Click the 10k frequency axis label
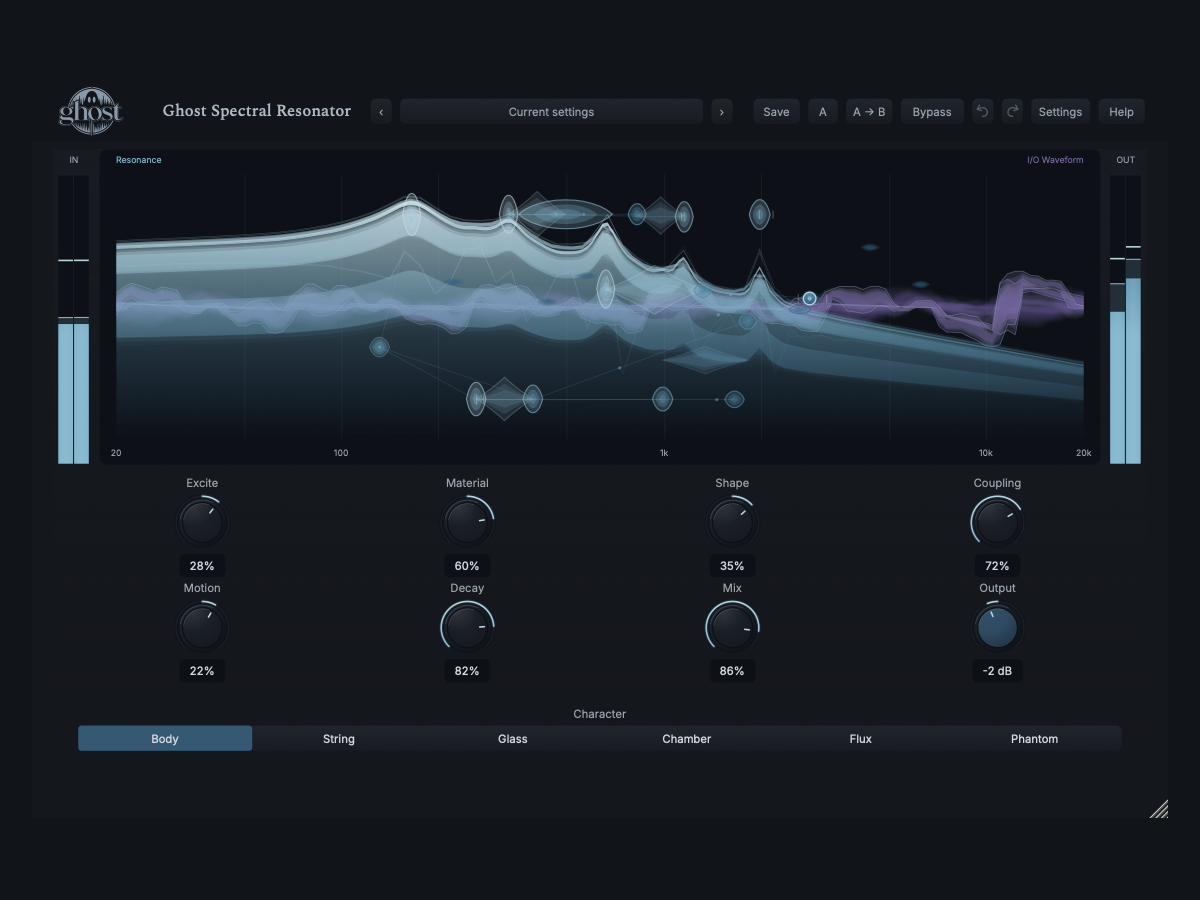 pyautogui.click(x=985, y=453)
